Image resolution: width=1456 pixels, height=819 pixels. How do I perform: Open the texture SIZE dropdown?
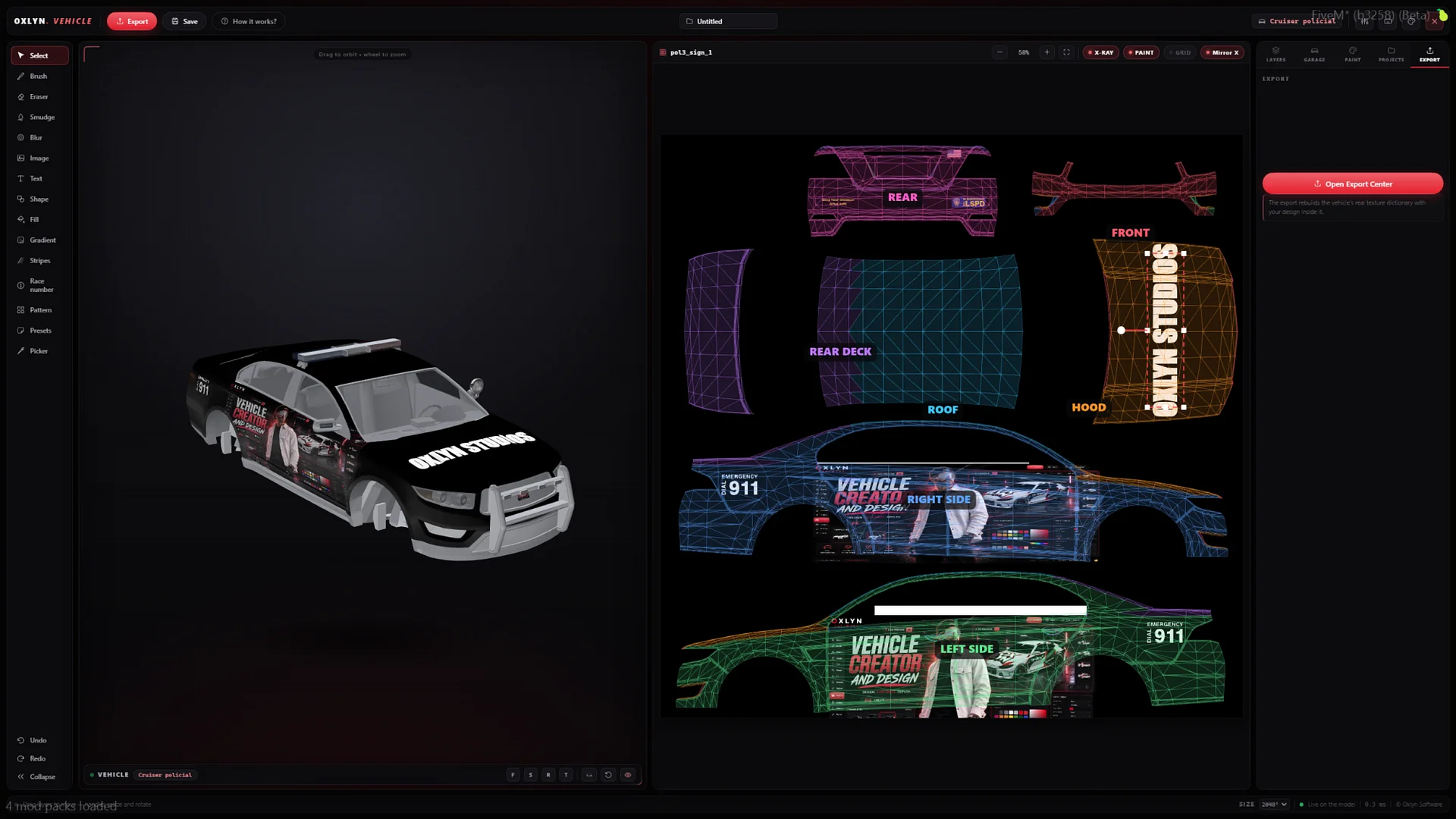click(1274, 804)
